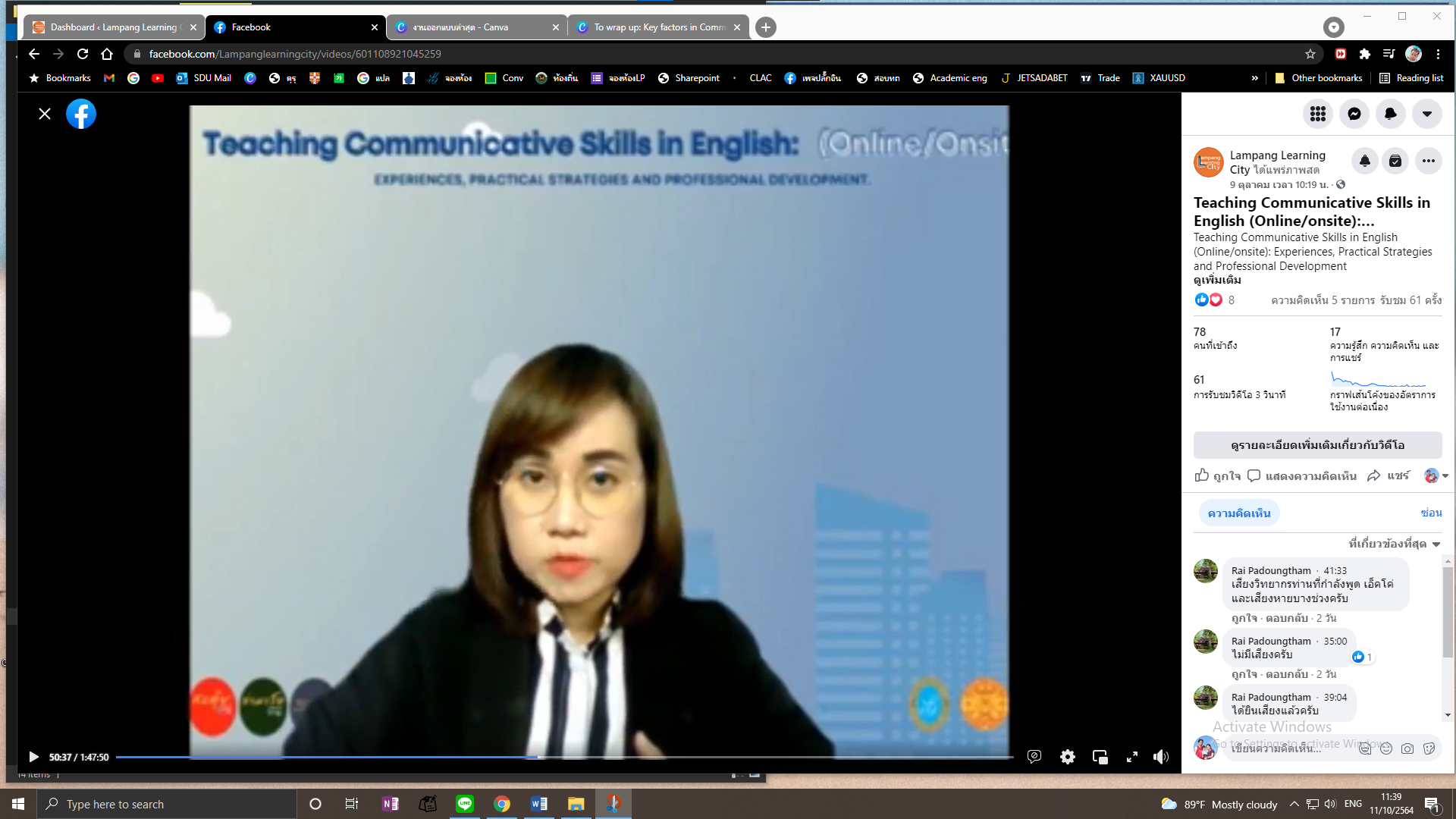Open the comment sorting dropdown ที่เกี่ยวข้องที่สุด

pyautogui.click(x=1394, y=544)
